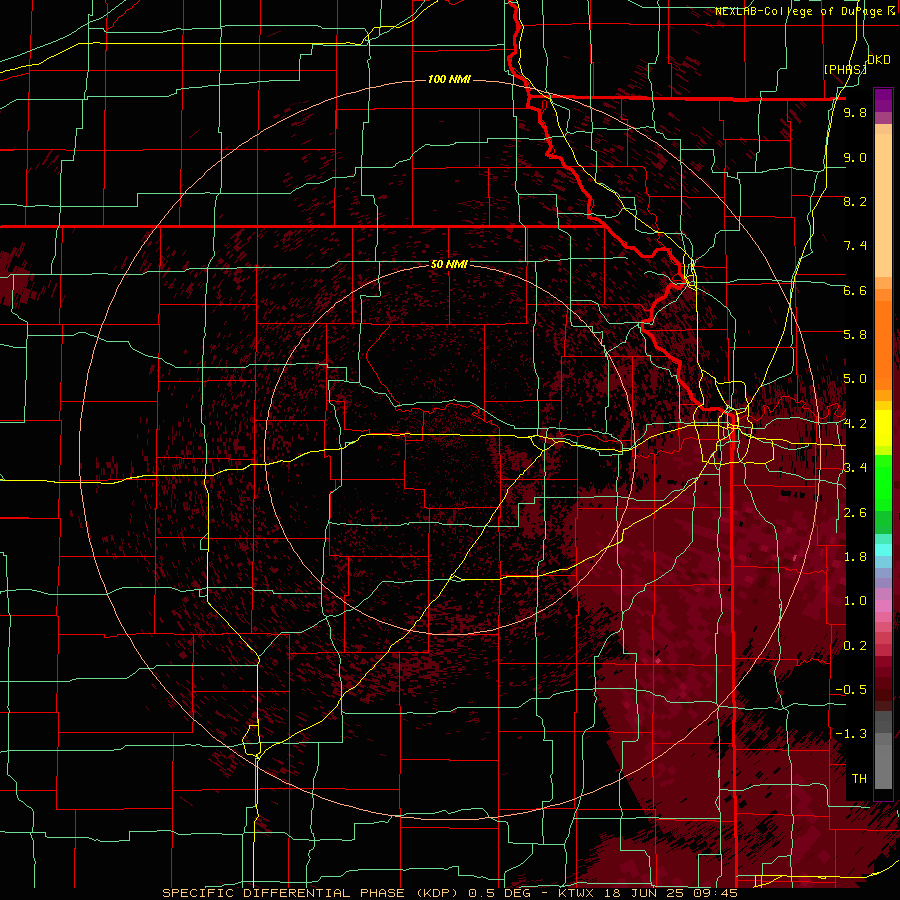Click the DKD label above the color scale

click(x=879, y=60)
